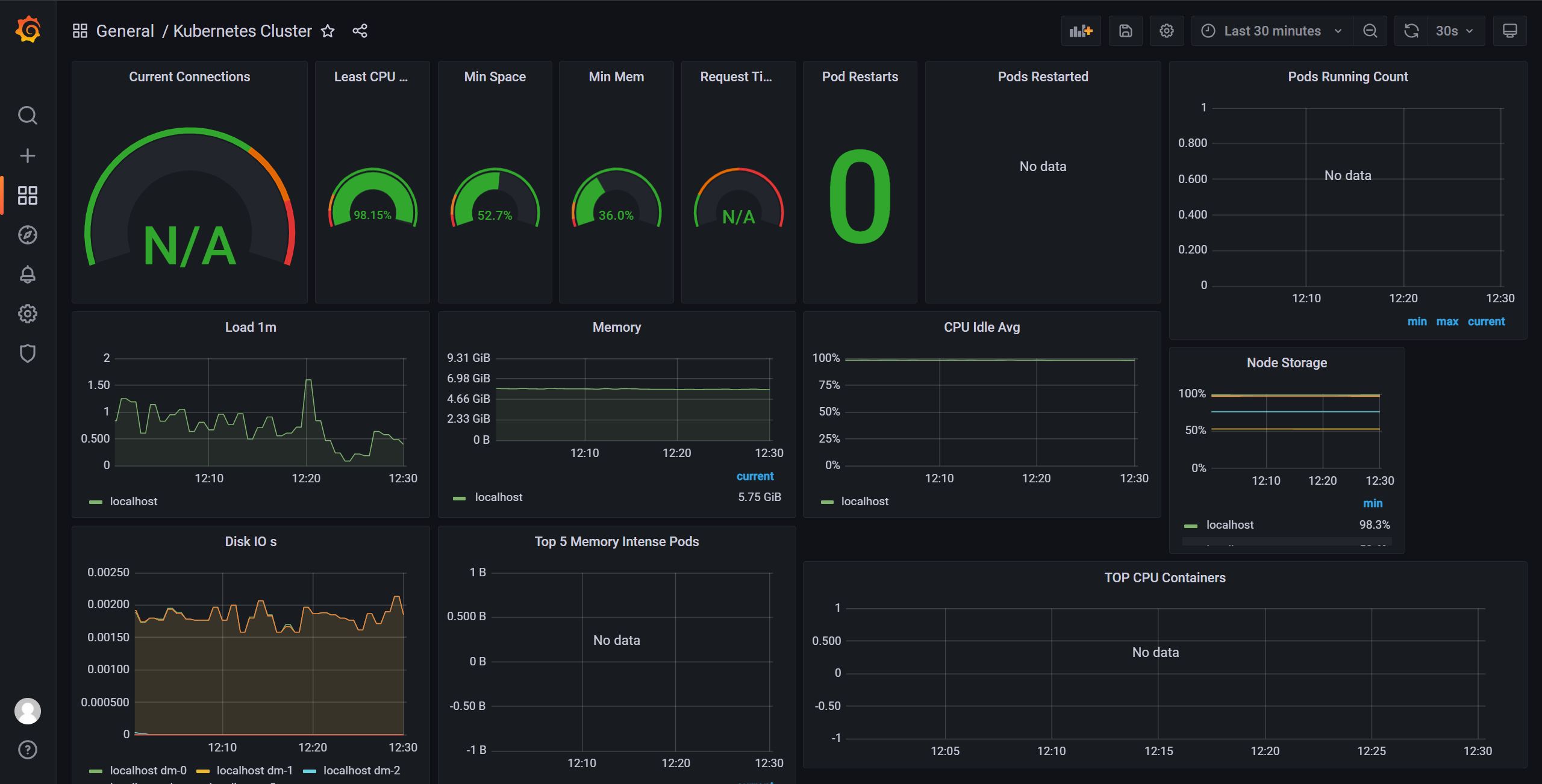Click the 98.15% Least CPU gauge value
Image resolution: width=1542 pixels, height=784 pixels.
[x=372, y=215]
